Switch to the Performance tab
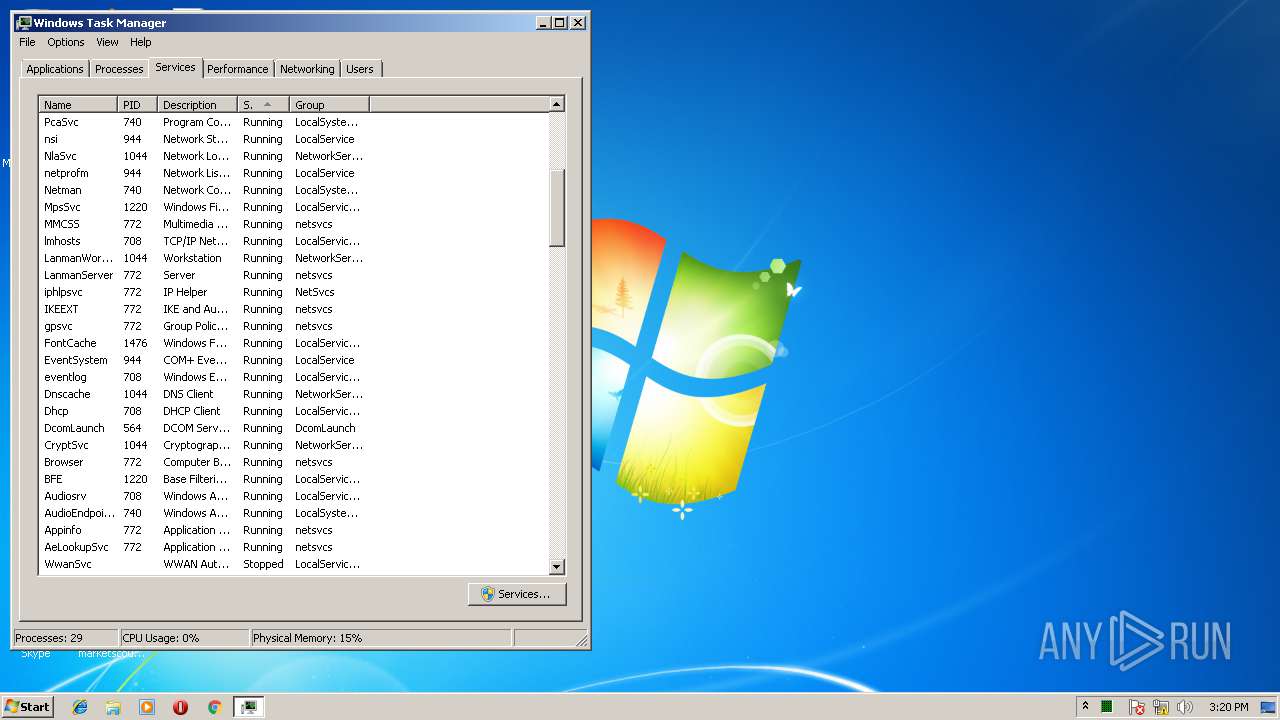The image size is (1280, 720). point(238,69)
